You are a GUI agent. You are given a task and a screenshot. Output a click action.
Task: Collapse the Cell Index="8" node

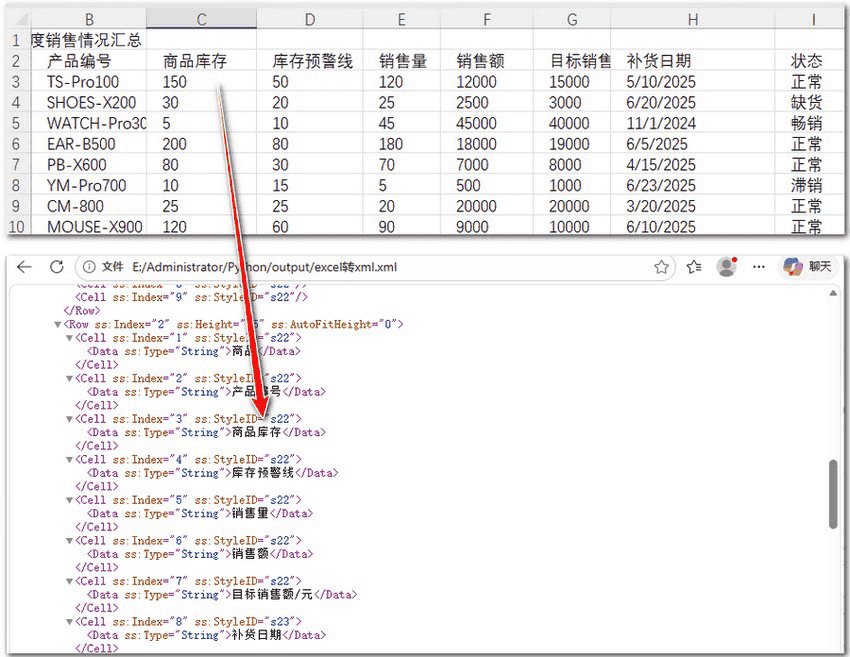(69, 622)
